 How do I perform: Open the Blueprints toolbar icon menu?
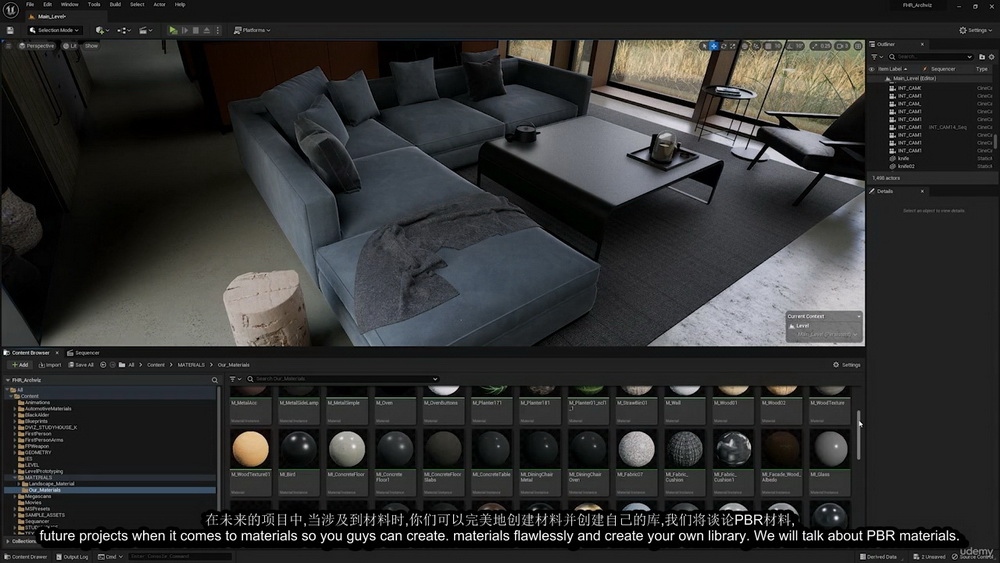pos(124,30)
